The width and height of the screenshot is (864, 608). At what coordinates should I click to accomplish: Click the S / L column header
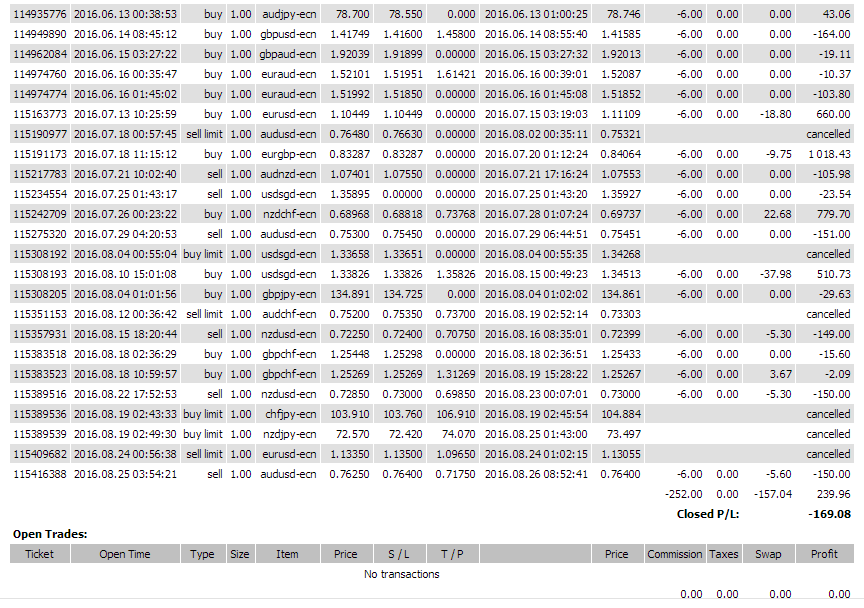(399, 554)
